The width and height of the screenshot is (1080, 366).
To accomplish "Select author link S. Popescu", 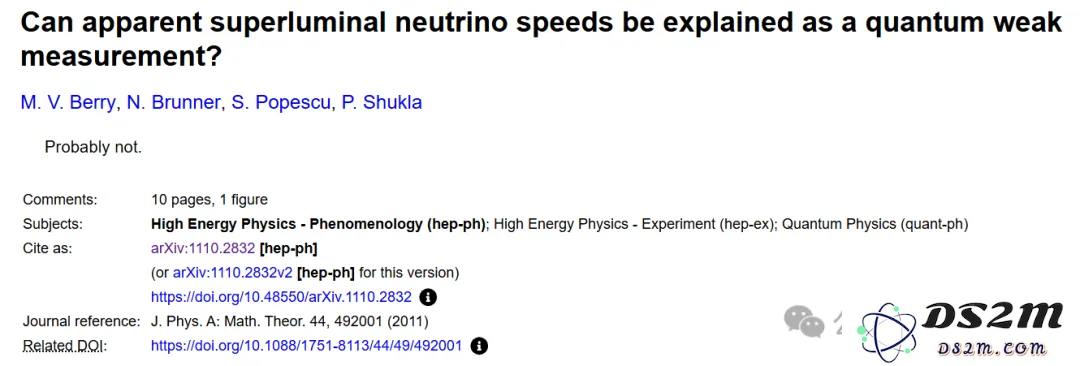I will pyautogui.click(x=282, y=103).
